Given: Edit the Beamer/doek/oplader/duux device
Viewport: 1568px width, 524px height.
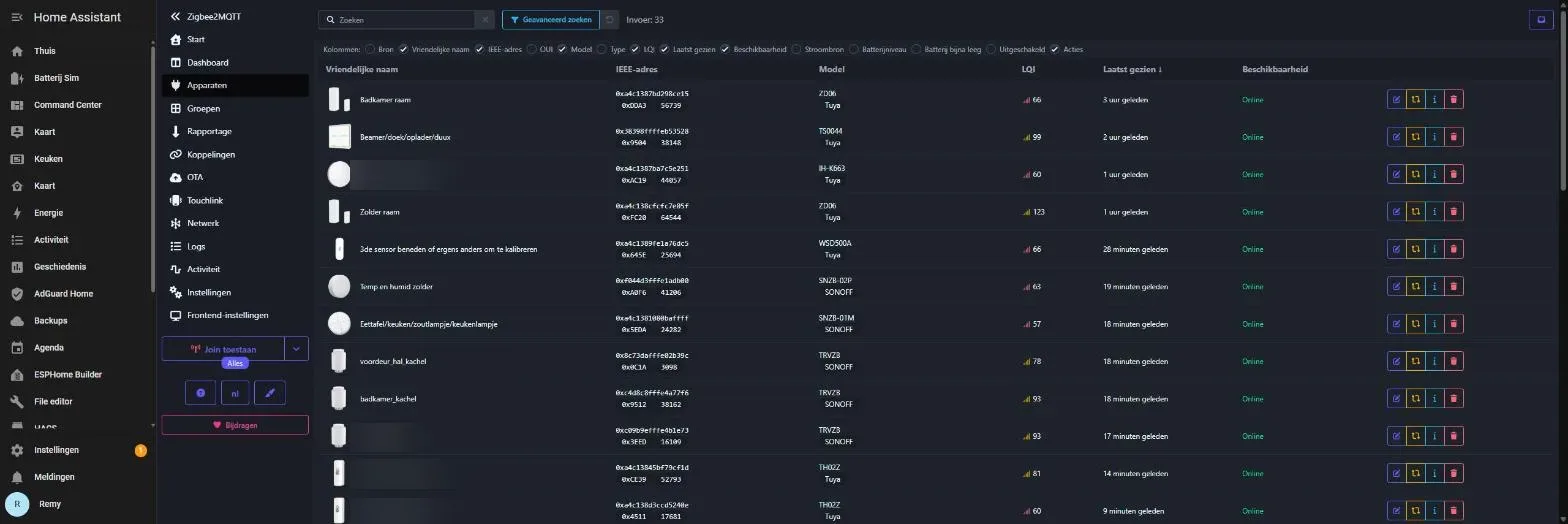Looking at the screenshot, I should click(x=1396, y=137).
